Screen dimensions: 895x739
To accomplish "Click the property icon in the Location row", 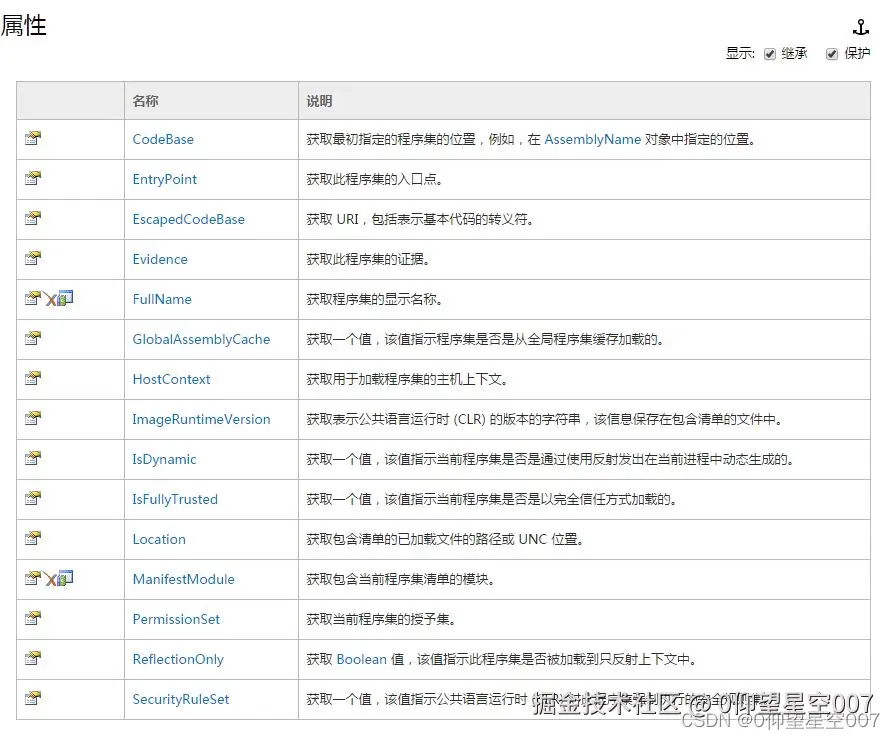I will pos(33,538).
